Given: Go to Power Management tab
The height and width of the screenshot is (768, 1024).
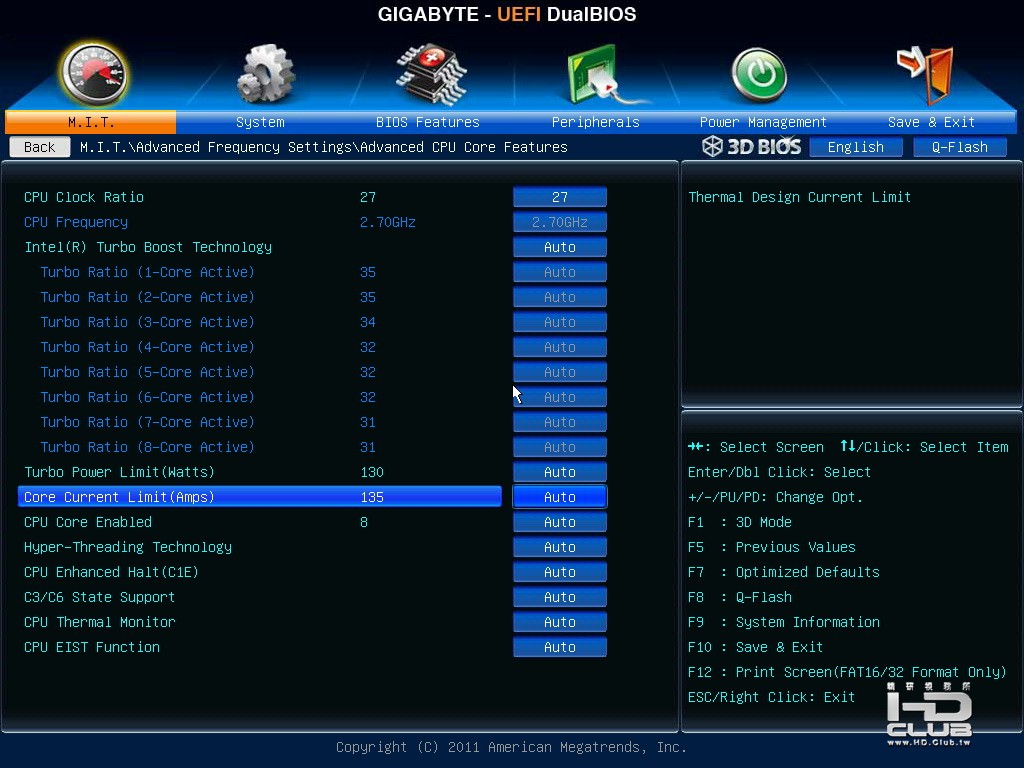Looking at the screenshot, I should [763, 122].
